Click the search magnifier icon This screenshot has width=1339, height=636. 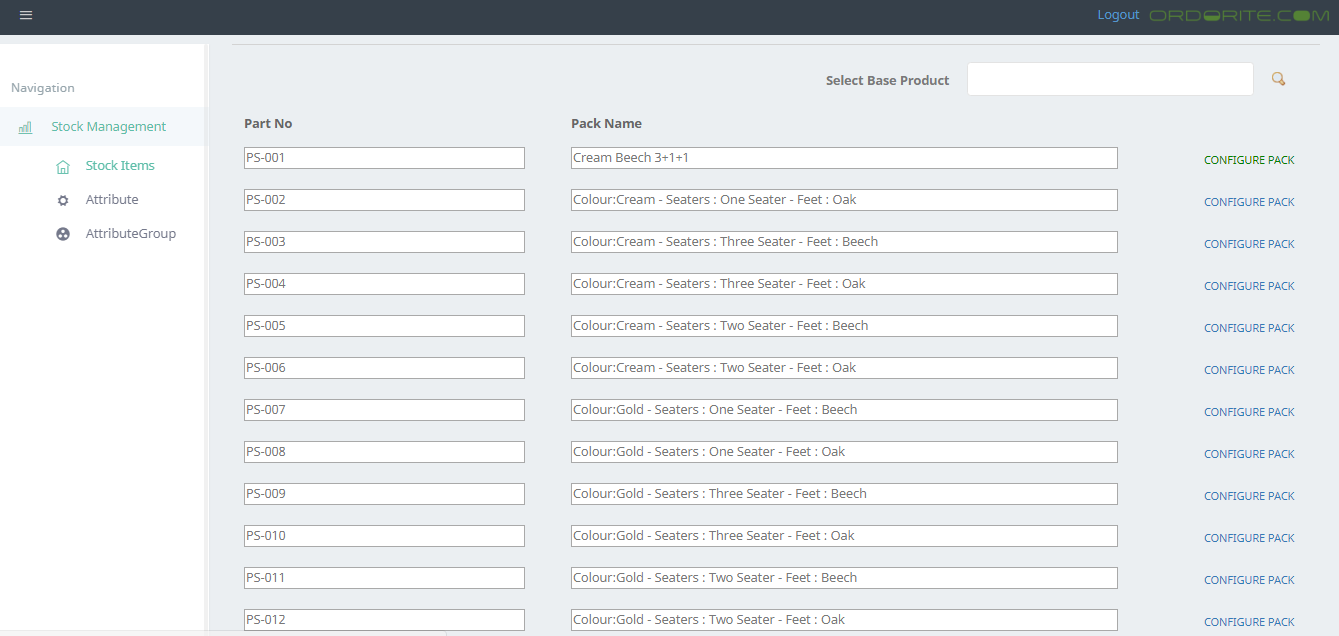pos(1278,79)
